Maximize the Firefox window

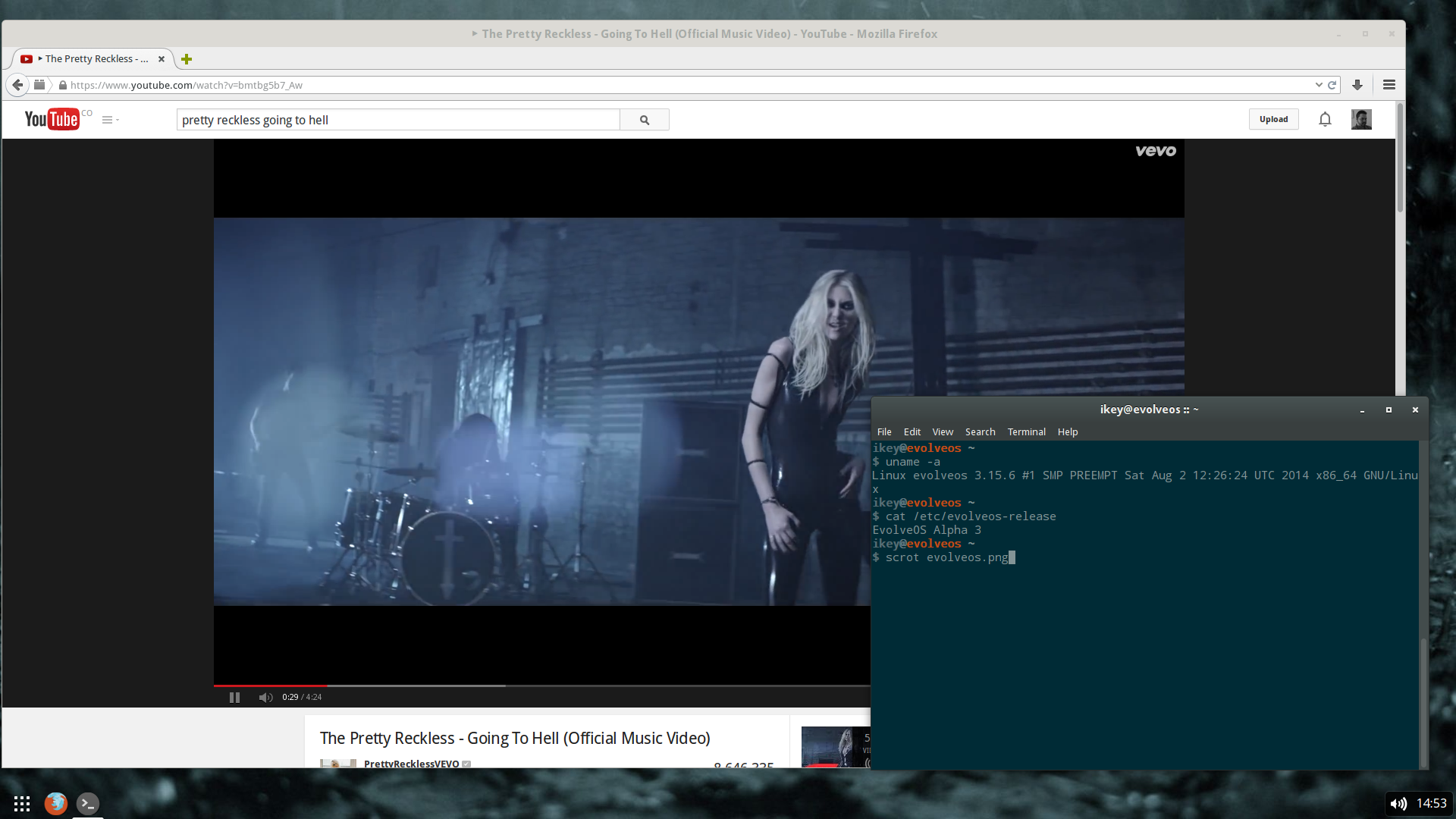coord(1365,34)
